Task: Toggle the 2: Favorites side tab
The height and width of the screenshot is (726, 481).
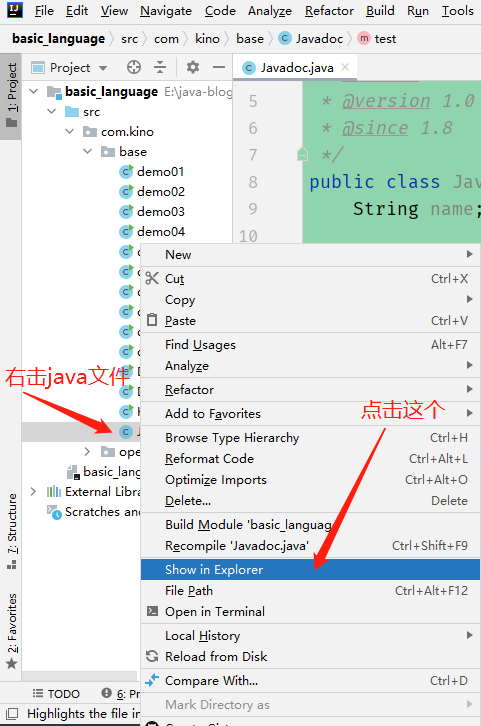Action: [x=12, y=631]
